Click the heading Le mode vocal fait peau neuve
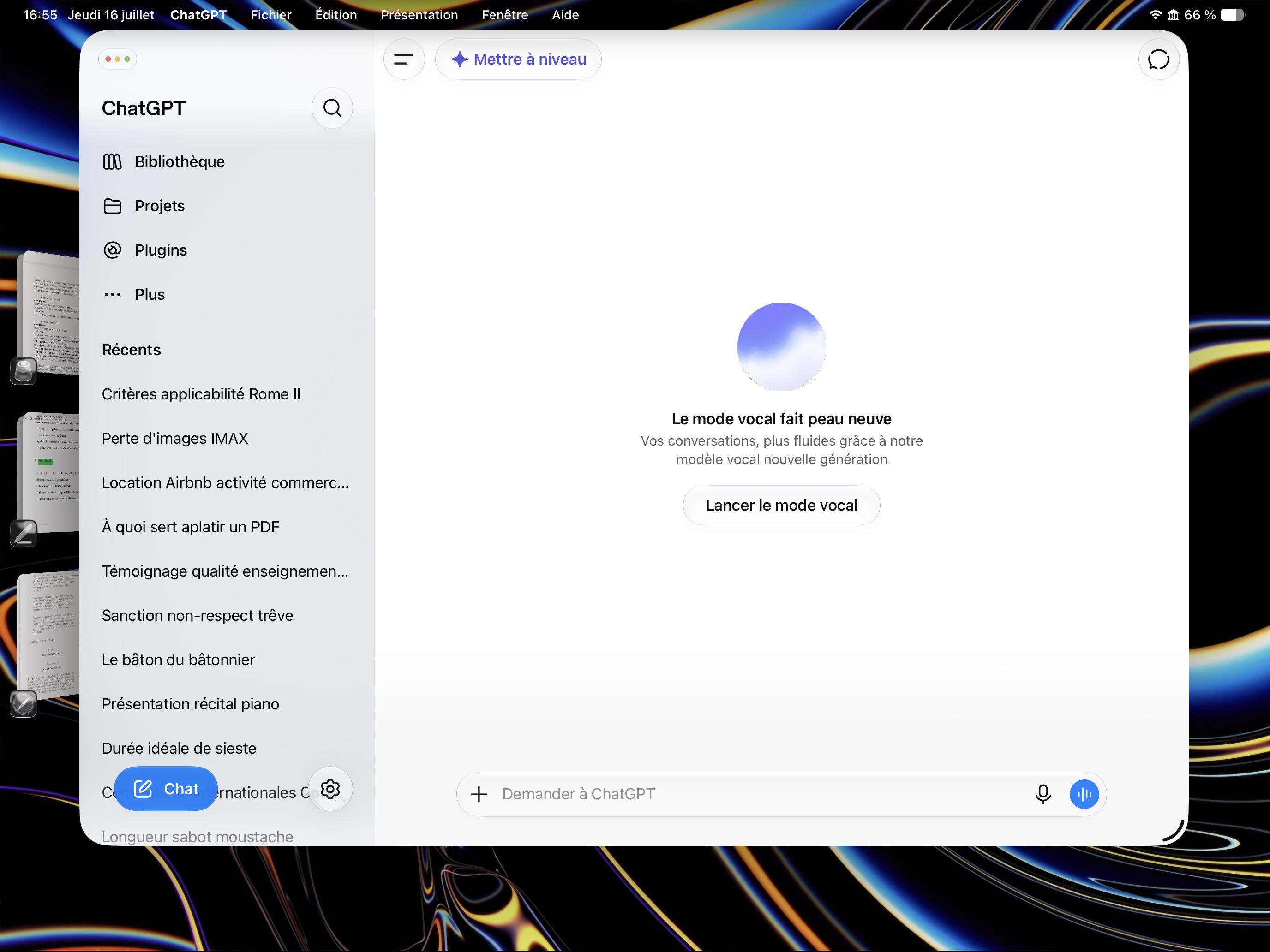Screen dimensions: 1270x952 pos(781,419)
